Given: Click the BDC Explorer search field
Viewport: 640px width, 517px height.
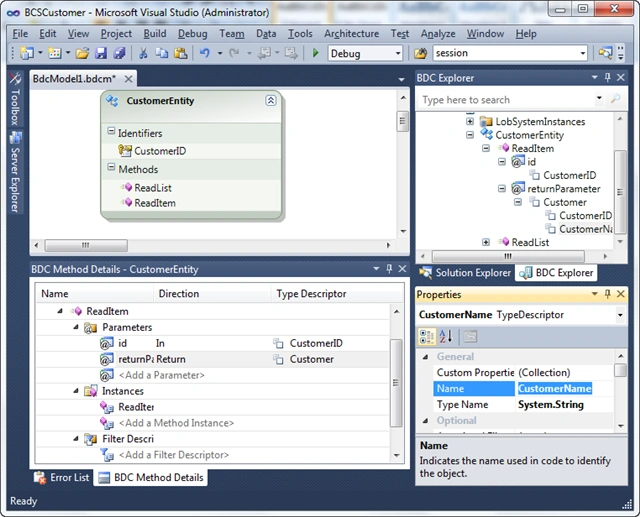Looking at the screenshot, I should pos(506,100).
